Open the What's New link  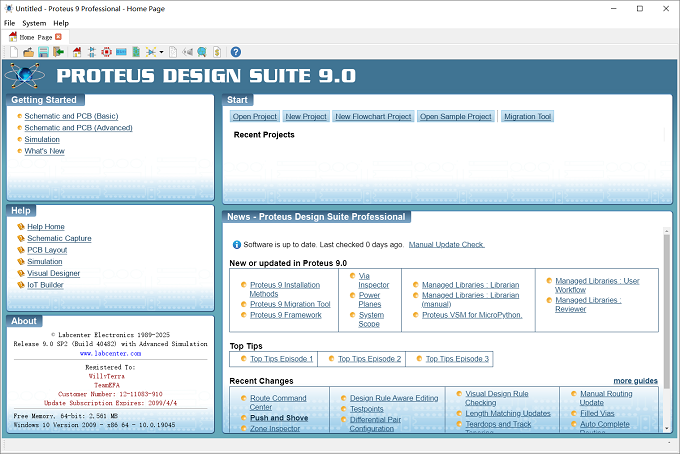(45, 151)
